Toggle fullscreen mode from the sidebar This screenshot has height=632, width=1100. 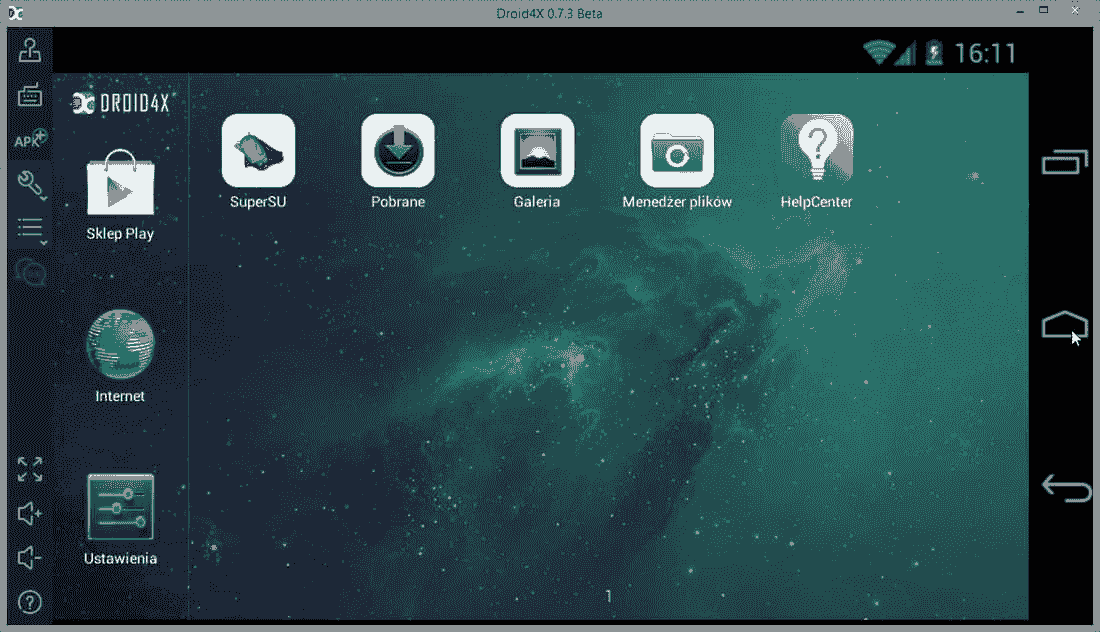pyautogui.click(x=28, y=468)
